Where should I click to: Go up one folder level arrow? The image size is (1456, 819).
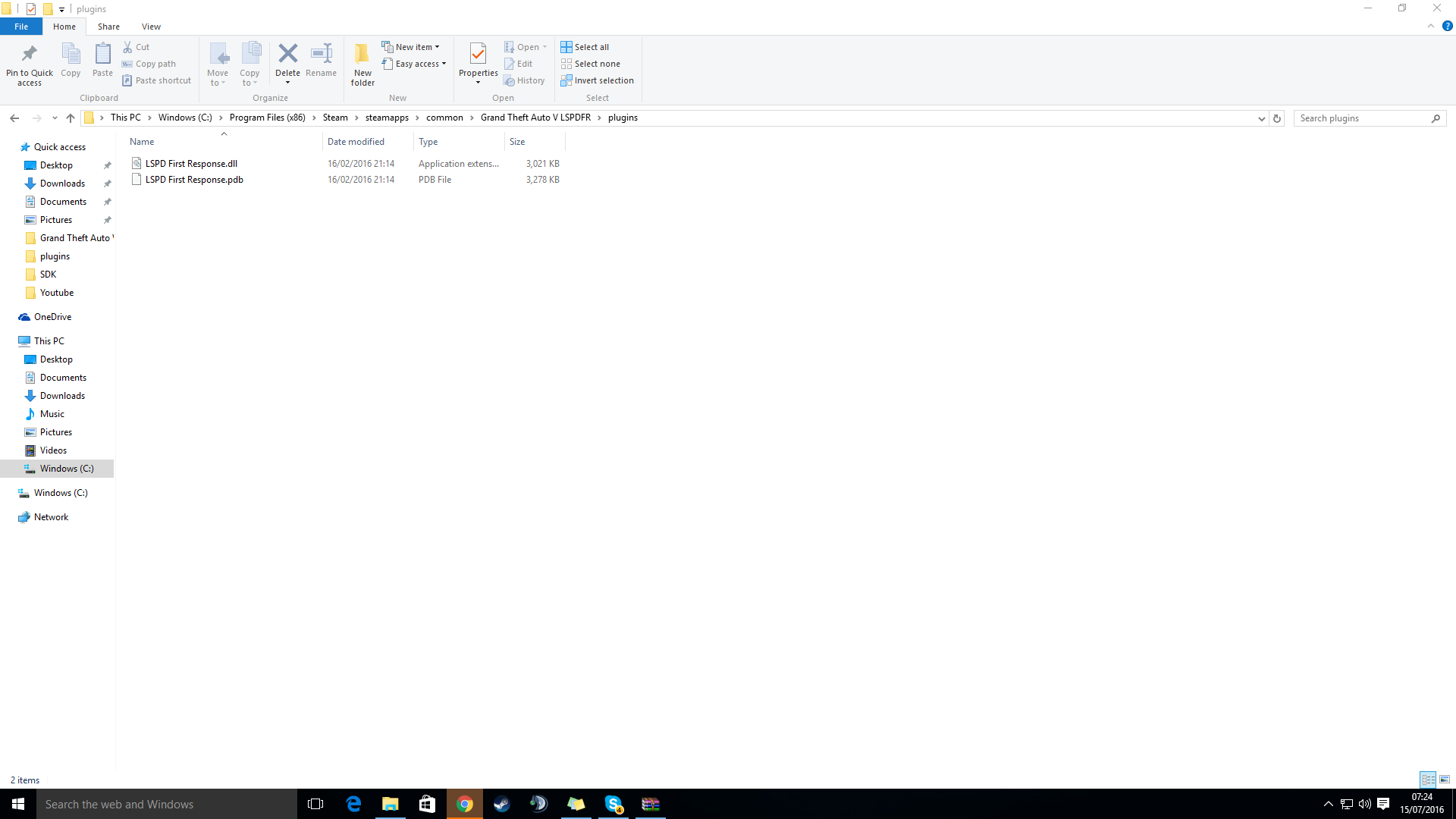click(71, 118)
